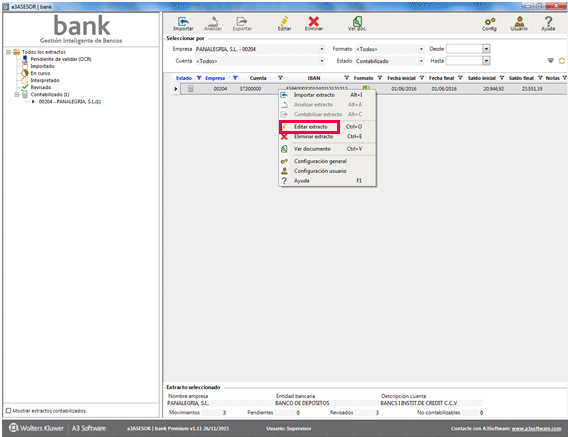Click the Analizar toolbar icon
Viewport: 568px width, 437px height.
coord(213,24)
